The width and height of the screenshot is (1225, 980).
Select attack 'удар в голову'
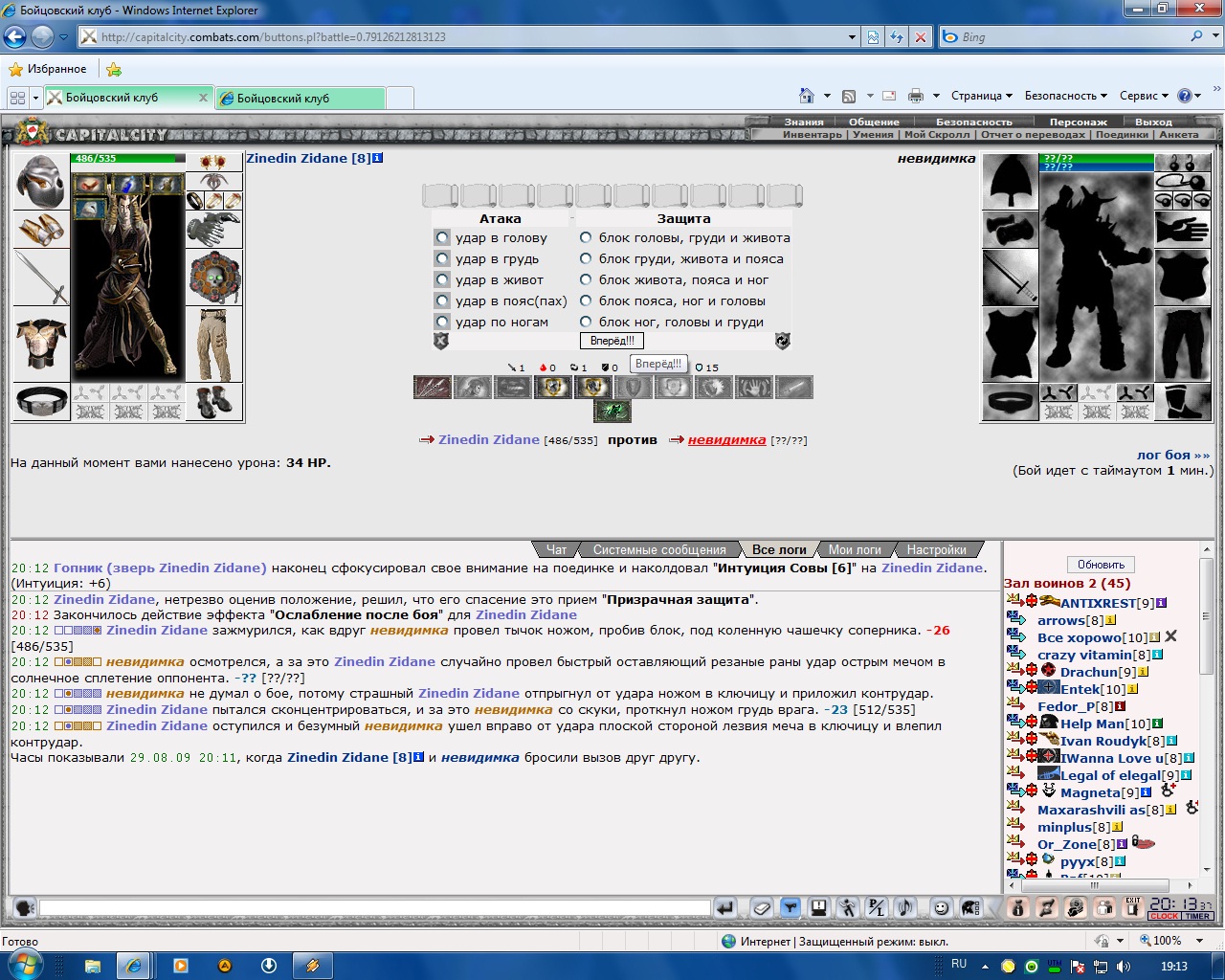(x=442, y=237)
